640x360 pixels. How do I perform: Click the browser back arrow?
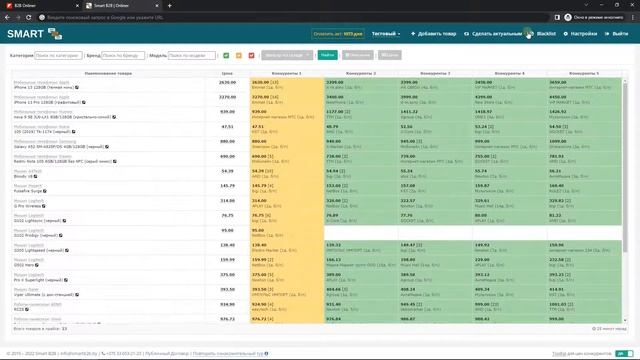[7, 18]
